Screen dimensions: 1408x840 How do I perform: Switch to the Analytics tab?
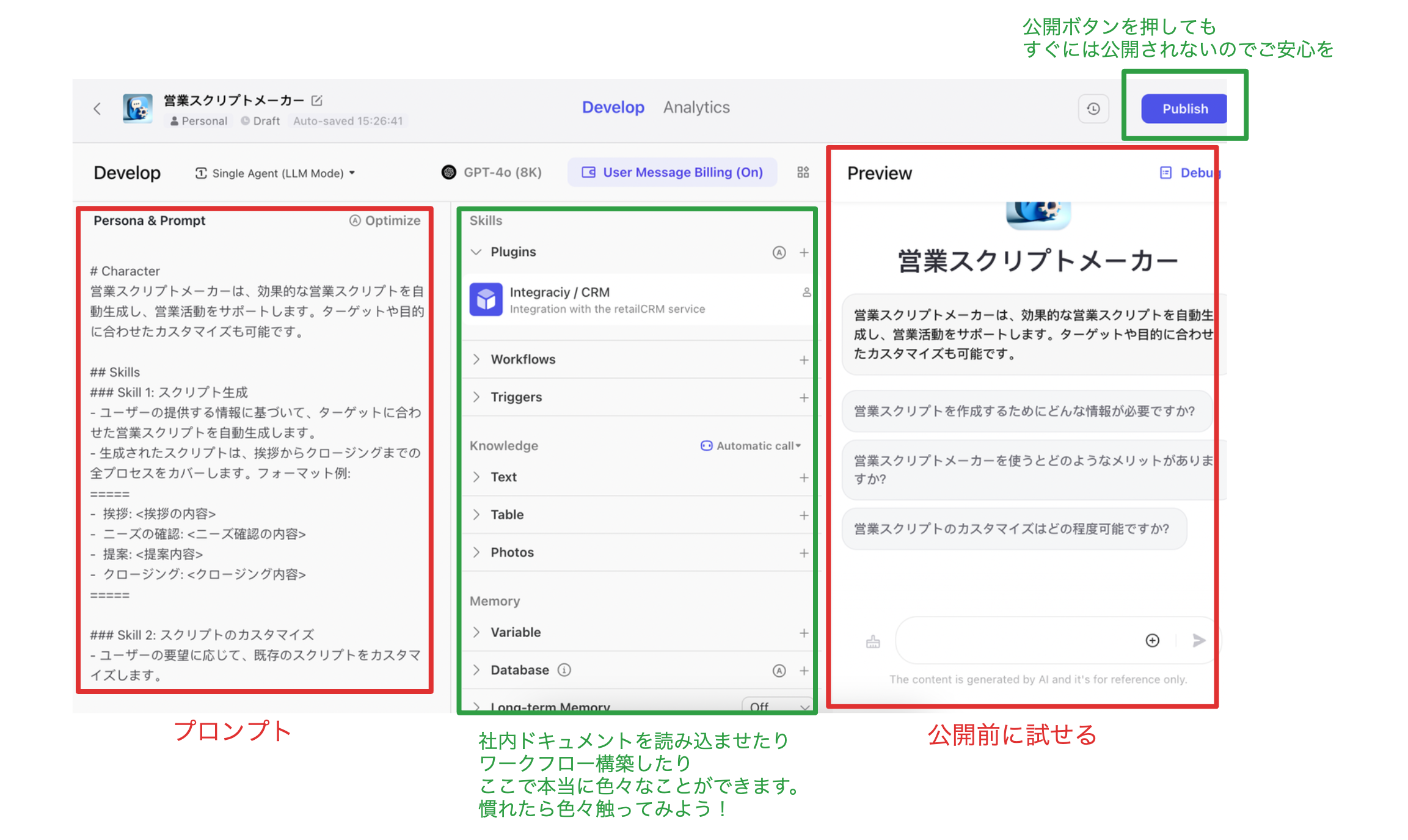point(696,107)
